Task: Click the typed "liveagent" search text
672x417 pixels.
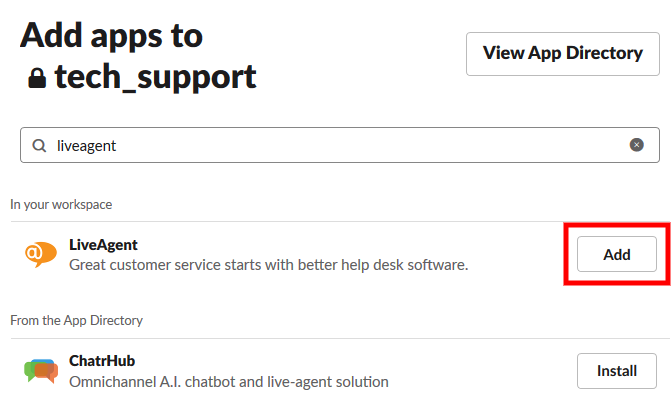Action: (87, 145)
